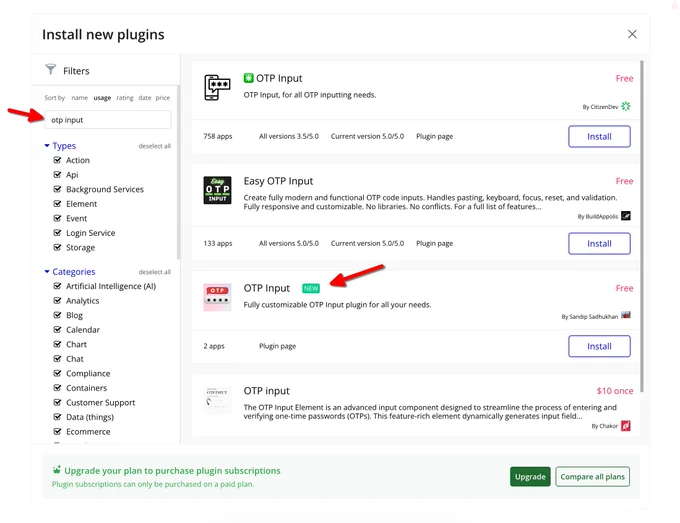The width and height of the screenshot is (680, 523).
Task: Toggle the Calendar category checkbox
Action: point(57,330)
